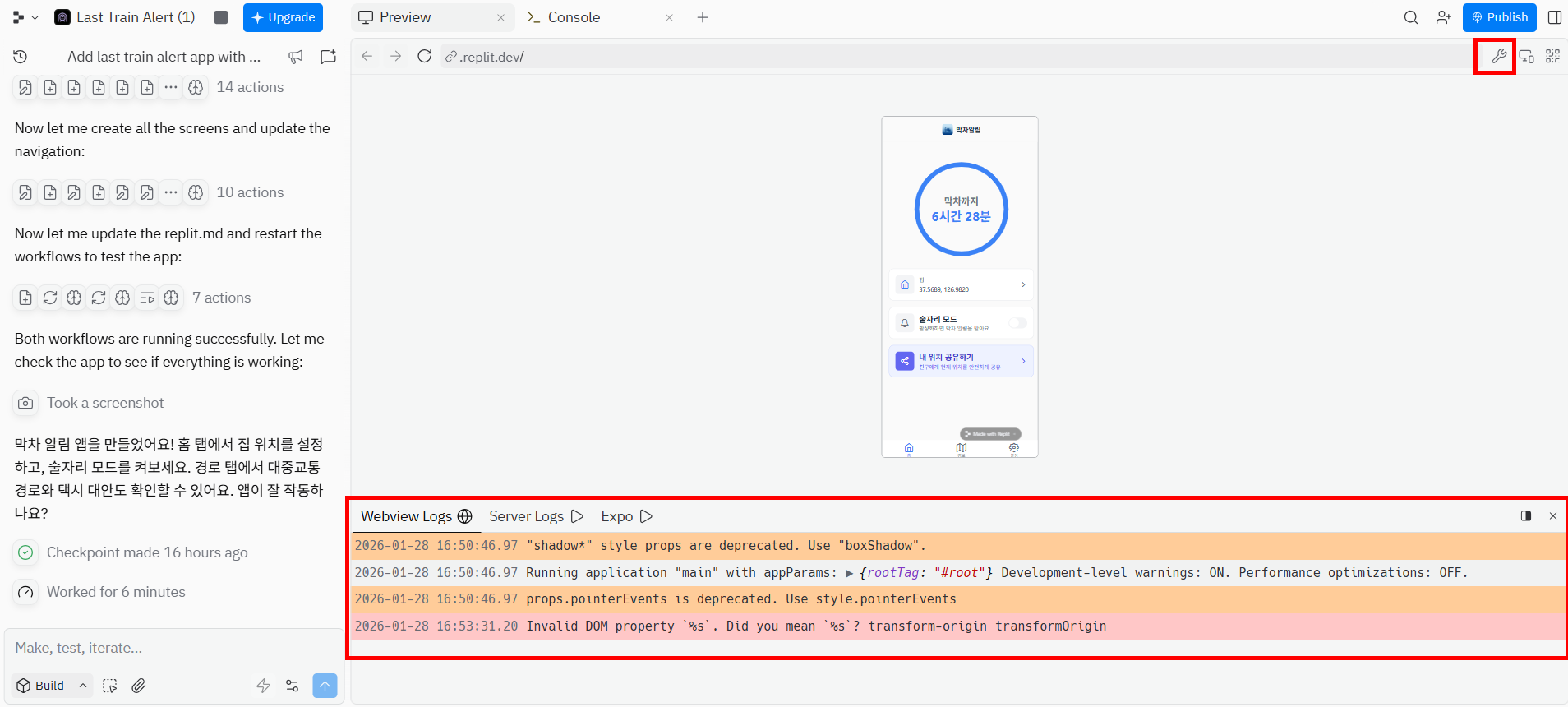Click the Last Train Alert (1) project name
Screen dimensions: 1568x707
tap(136, 17)
